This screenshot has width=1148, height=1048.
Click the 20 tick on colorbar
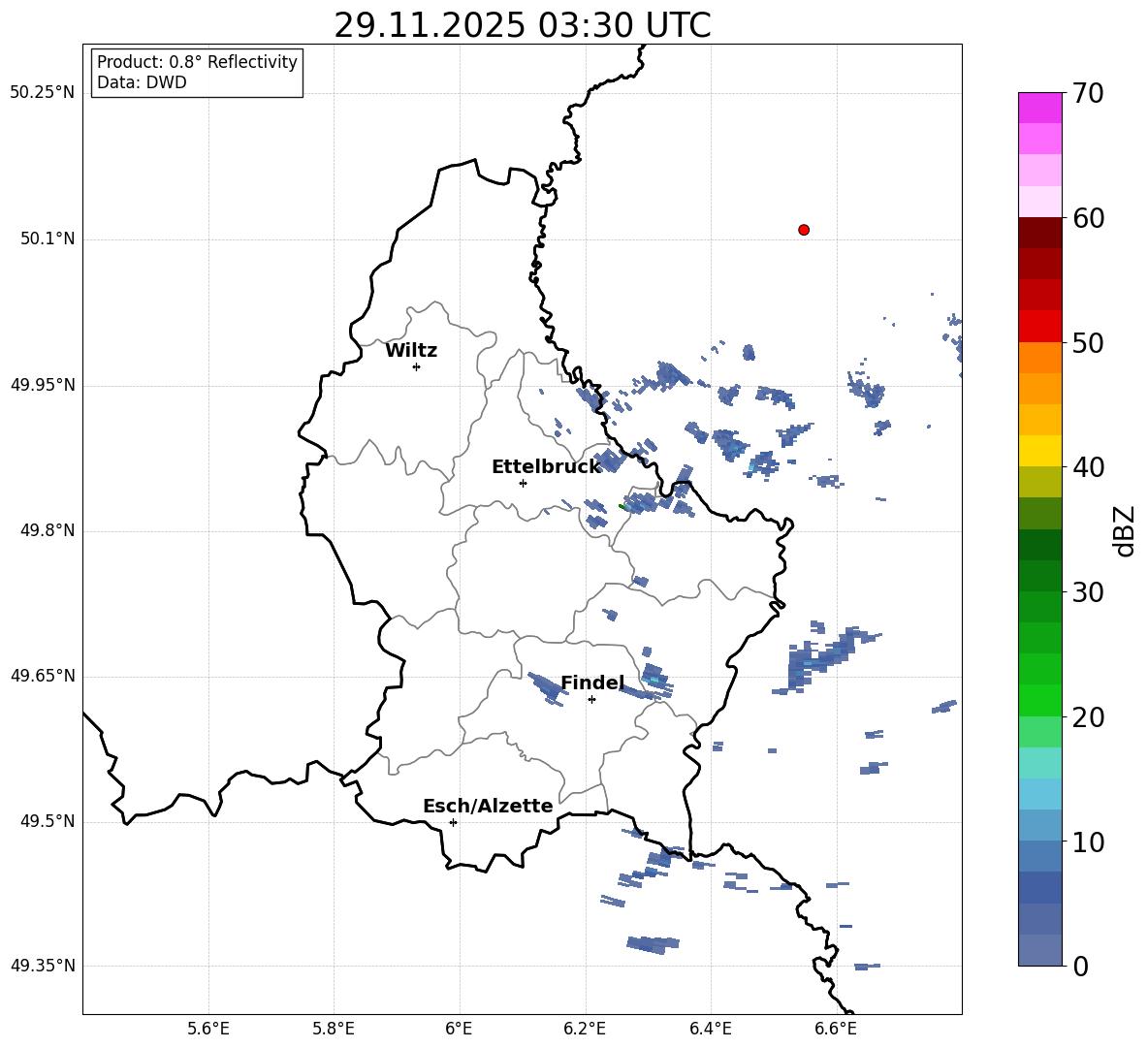click(x=1088, y=717)
